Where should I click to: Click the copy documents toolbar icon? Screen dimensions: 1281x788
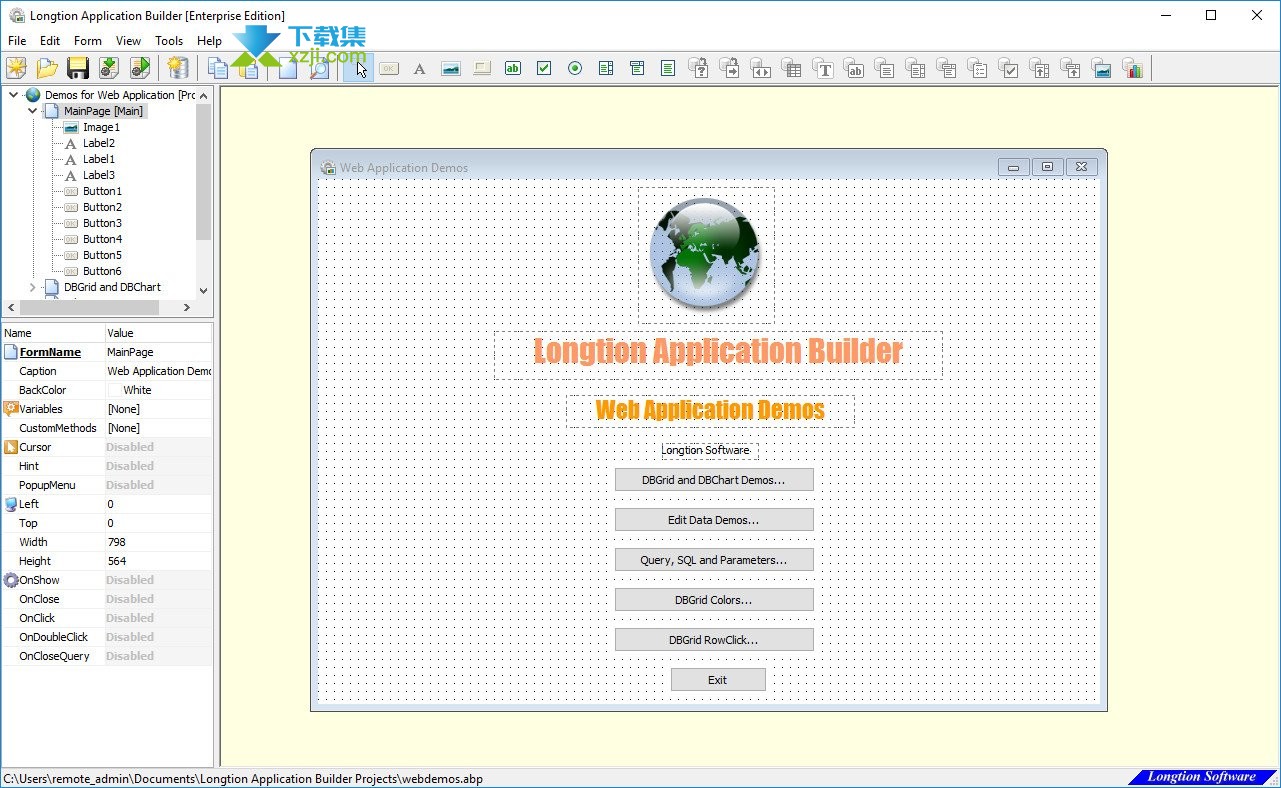tap(217, 68)
